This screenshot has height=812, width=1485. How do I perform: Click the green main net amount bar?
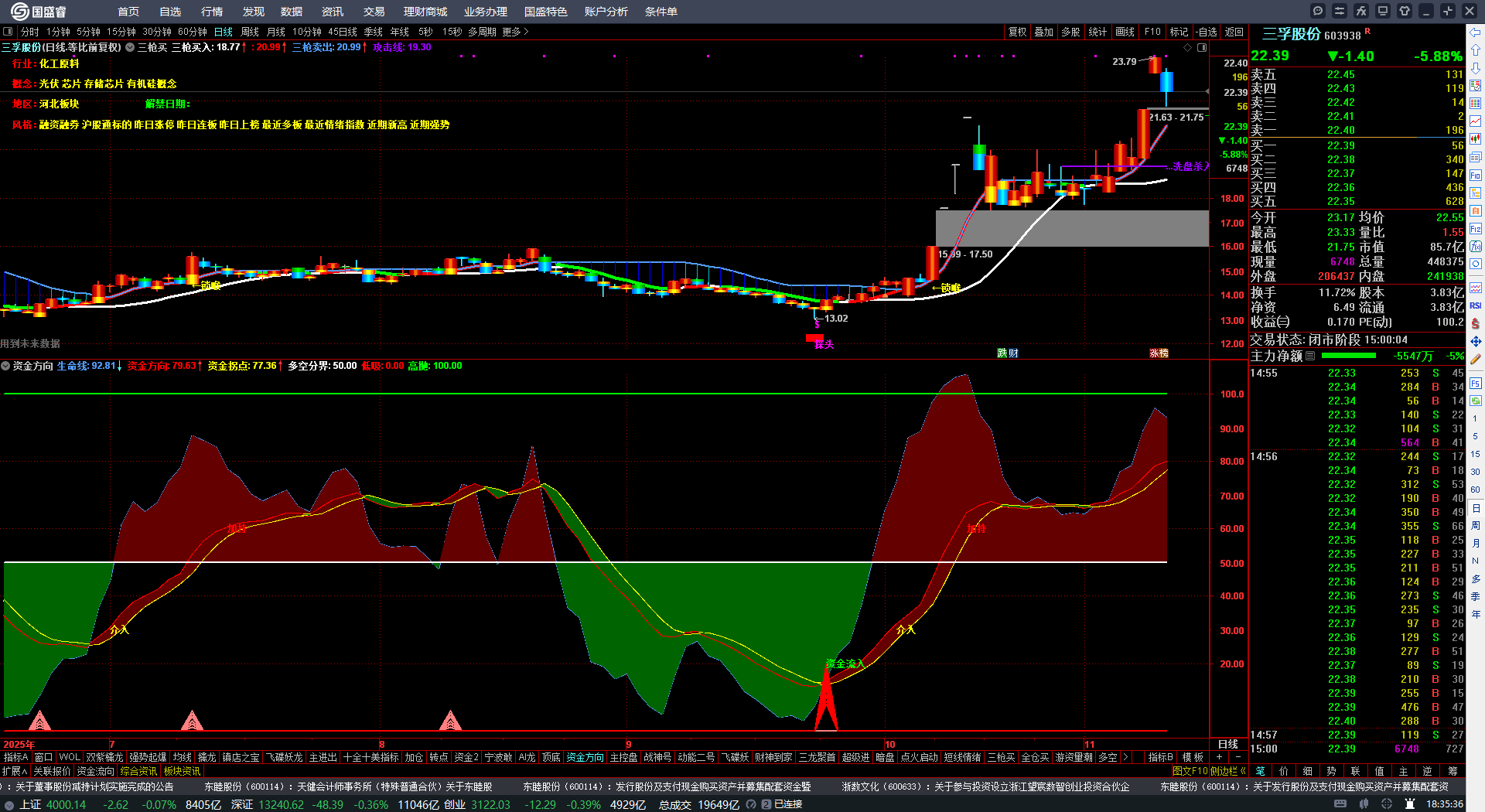pyautogui.click(x=1349, y=356)
